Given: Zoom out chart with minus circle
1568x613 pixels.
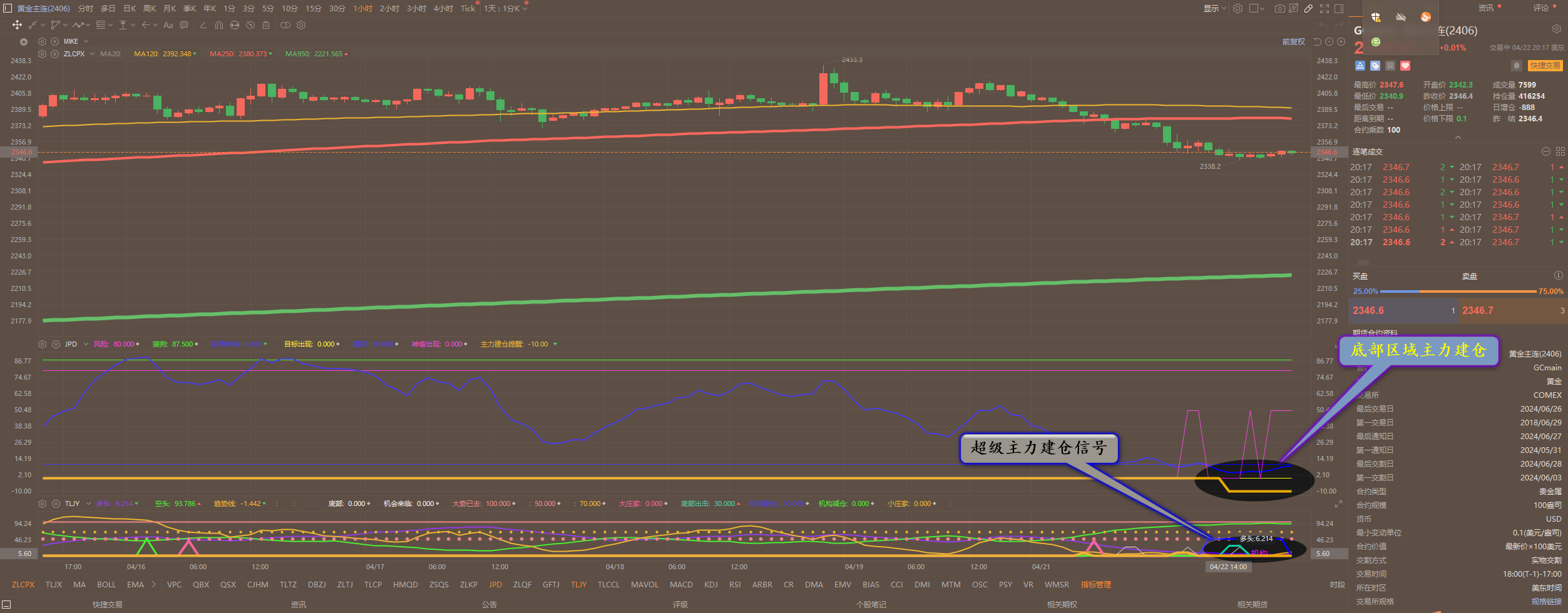Looking at the screenshot, I should tap(1329, 42).
